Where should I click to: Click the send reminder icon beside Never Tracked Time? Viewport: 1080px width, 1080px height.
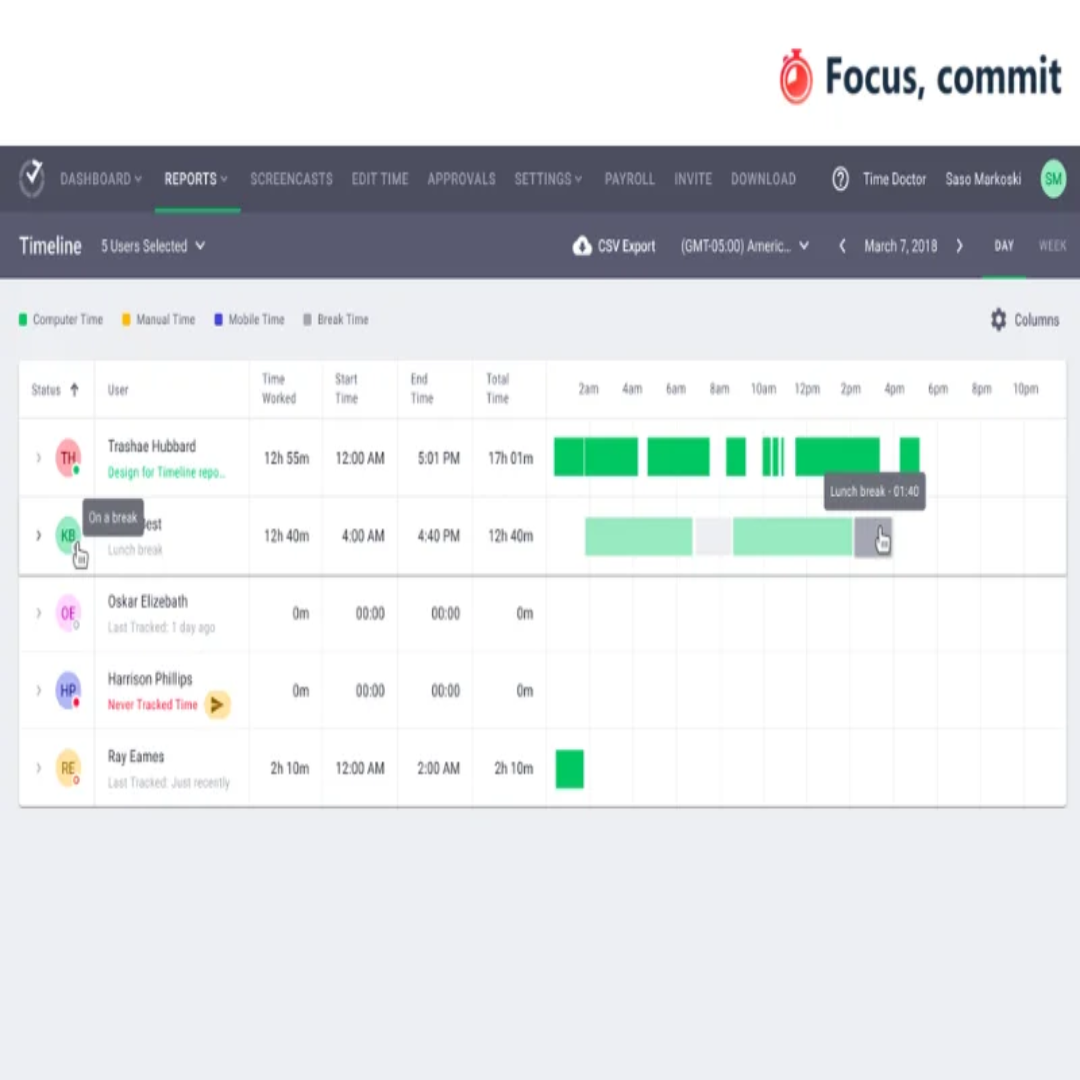[217, 705]
